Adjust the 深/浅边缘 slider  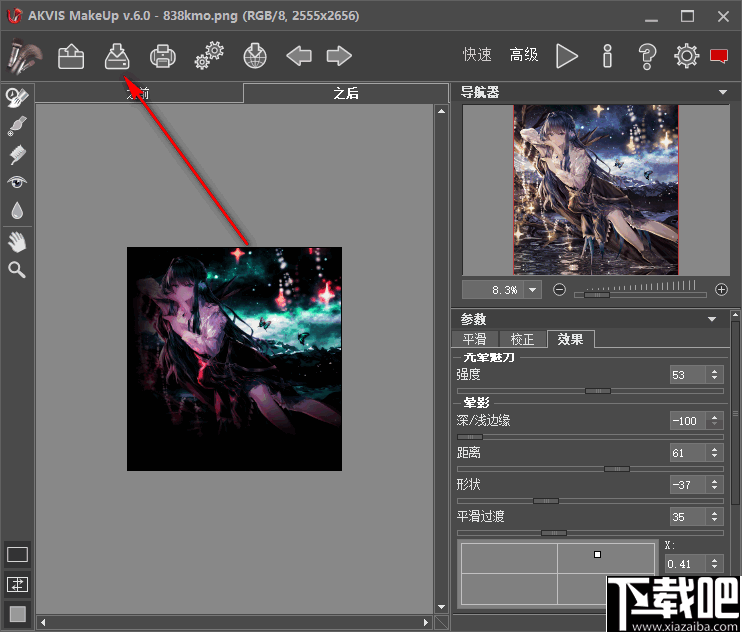click(470, 437)
